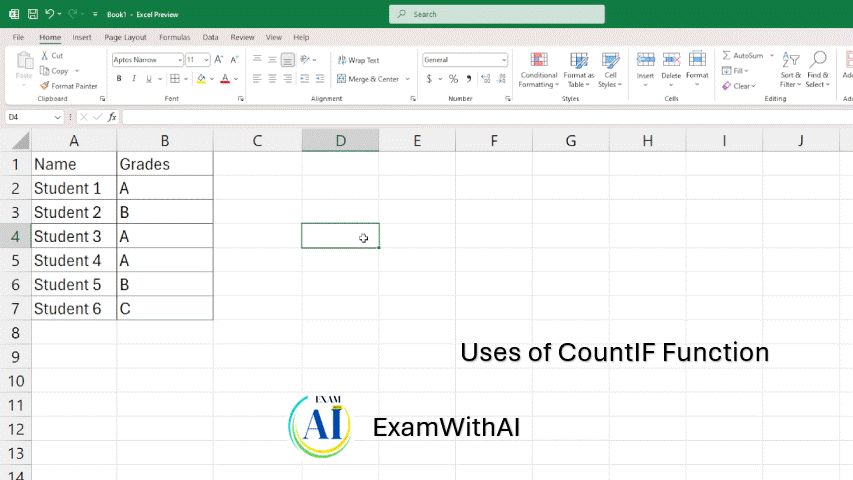Click the Fill button

[735, 71]
